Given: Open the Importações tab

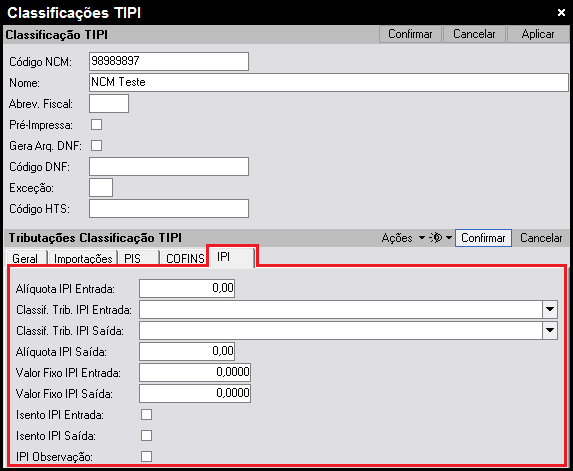Looking at the screenshot, I should click(x=83, y=258).
